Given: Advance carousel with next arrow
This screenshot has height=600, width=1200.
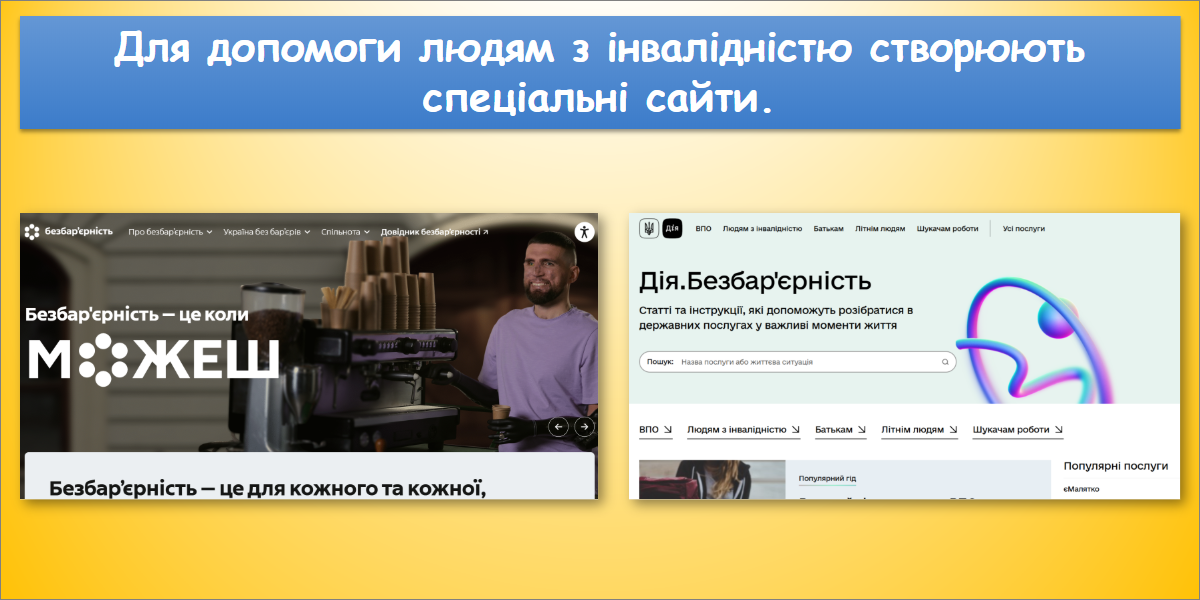Looking at the screenshot, I should pos(584,427).
